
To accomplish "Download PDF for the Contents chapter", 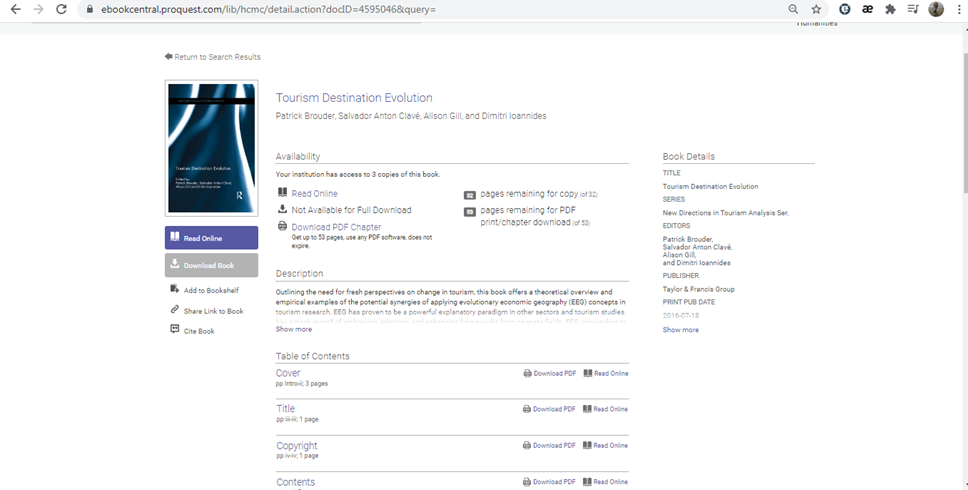I will (549, 482).
